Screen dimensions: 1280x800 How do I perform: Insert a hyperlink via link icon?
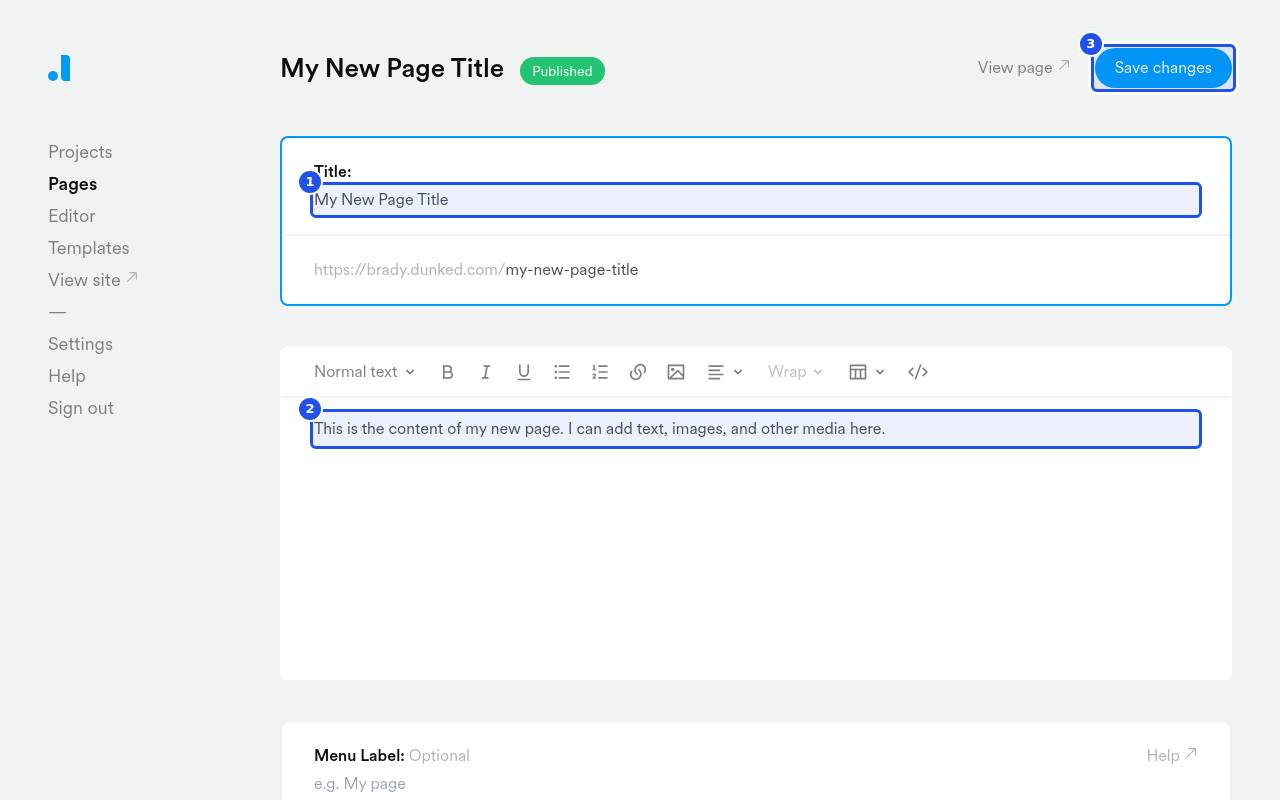coord(638,372)
